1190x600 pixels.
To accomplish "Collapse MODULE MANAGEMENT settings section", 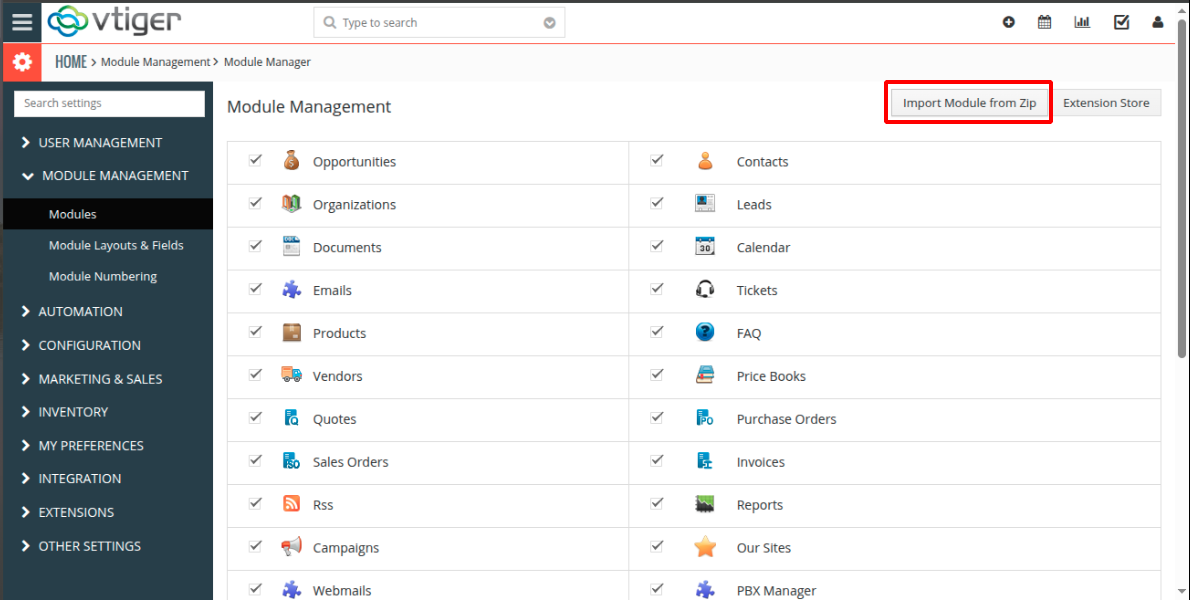I will click(106, 175).
